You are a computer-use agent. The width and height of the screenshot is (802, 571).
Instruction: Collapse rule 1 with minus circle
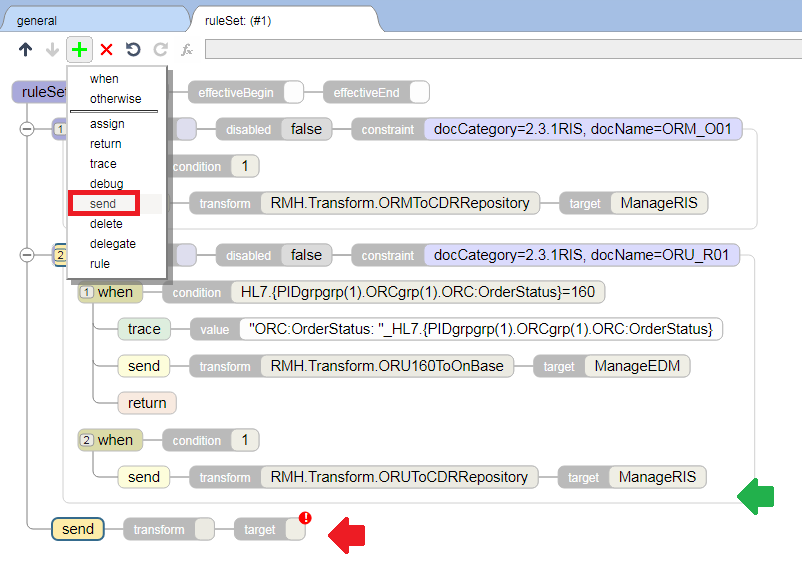pos(27,129)
